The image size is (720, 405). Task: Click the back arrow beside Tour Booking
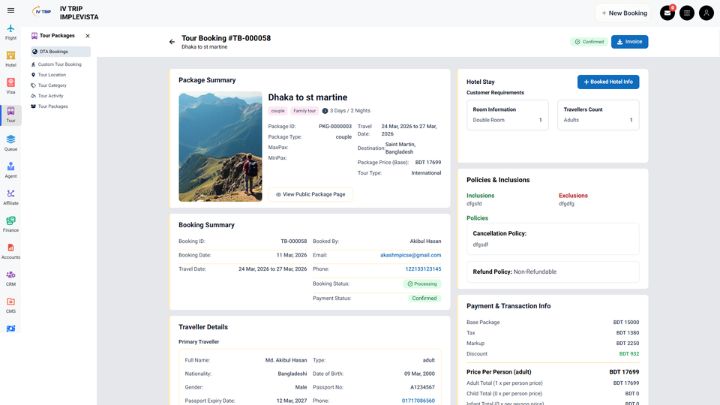pos(172,42)
